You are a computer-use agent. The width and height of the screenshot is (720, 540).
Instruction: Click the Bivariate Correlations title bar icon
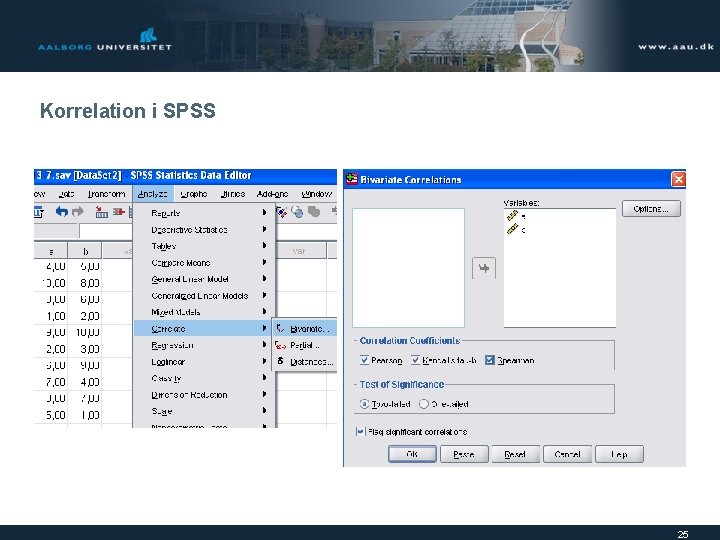click(352, 179)
